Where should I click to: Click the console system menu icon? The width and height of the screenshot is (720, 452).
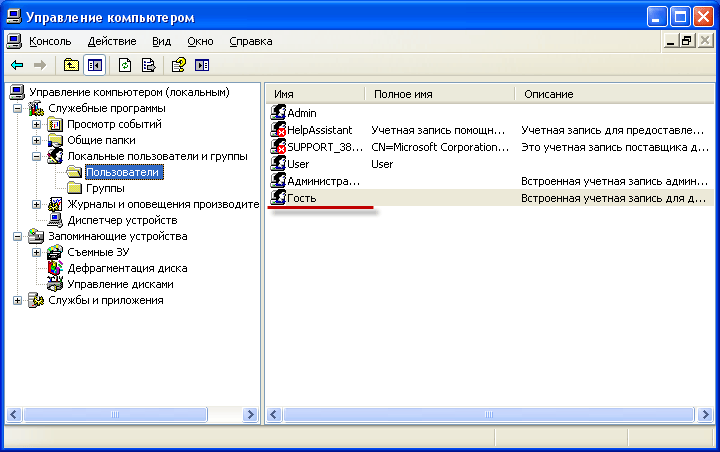click(14, 41)
